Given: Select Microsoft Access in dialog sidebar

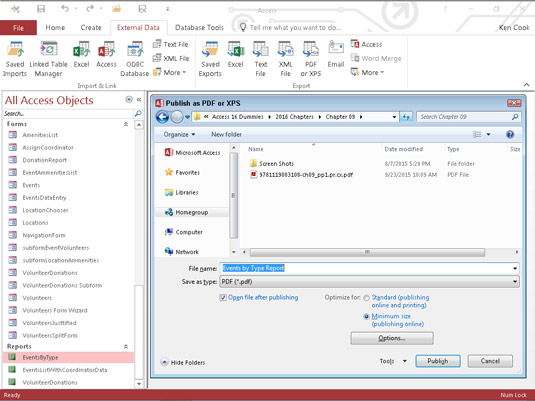Looking at the screenshot, I should point(192,153).
